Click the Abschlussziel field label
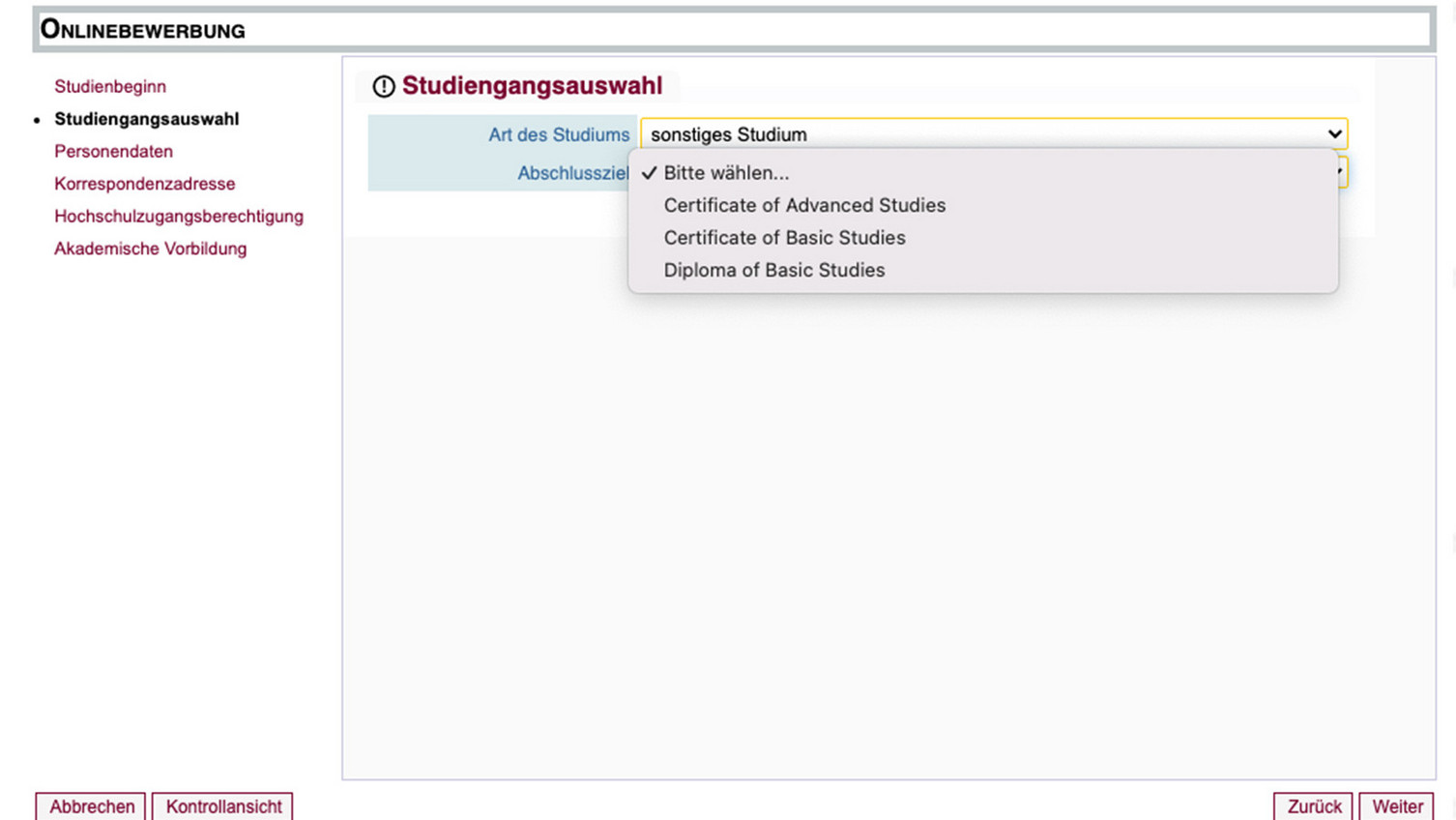This screenshot has width=1456, height=820. point(572,174)
